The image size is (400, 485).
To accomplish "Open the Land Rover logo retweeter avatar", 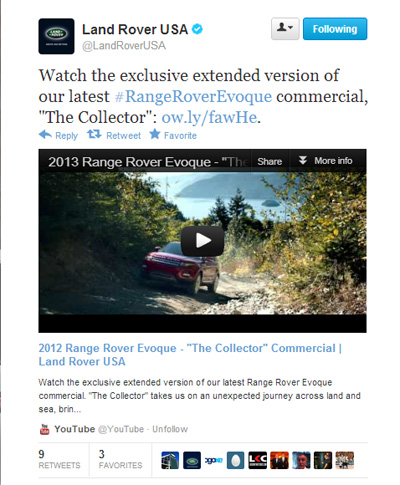I will 192,460.
